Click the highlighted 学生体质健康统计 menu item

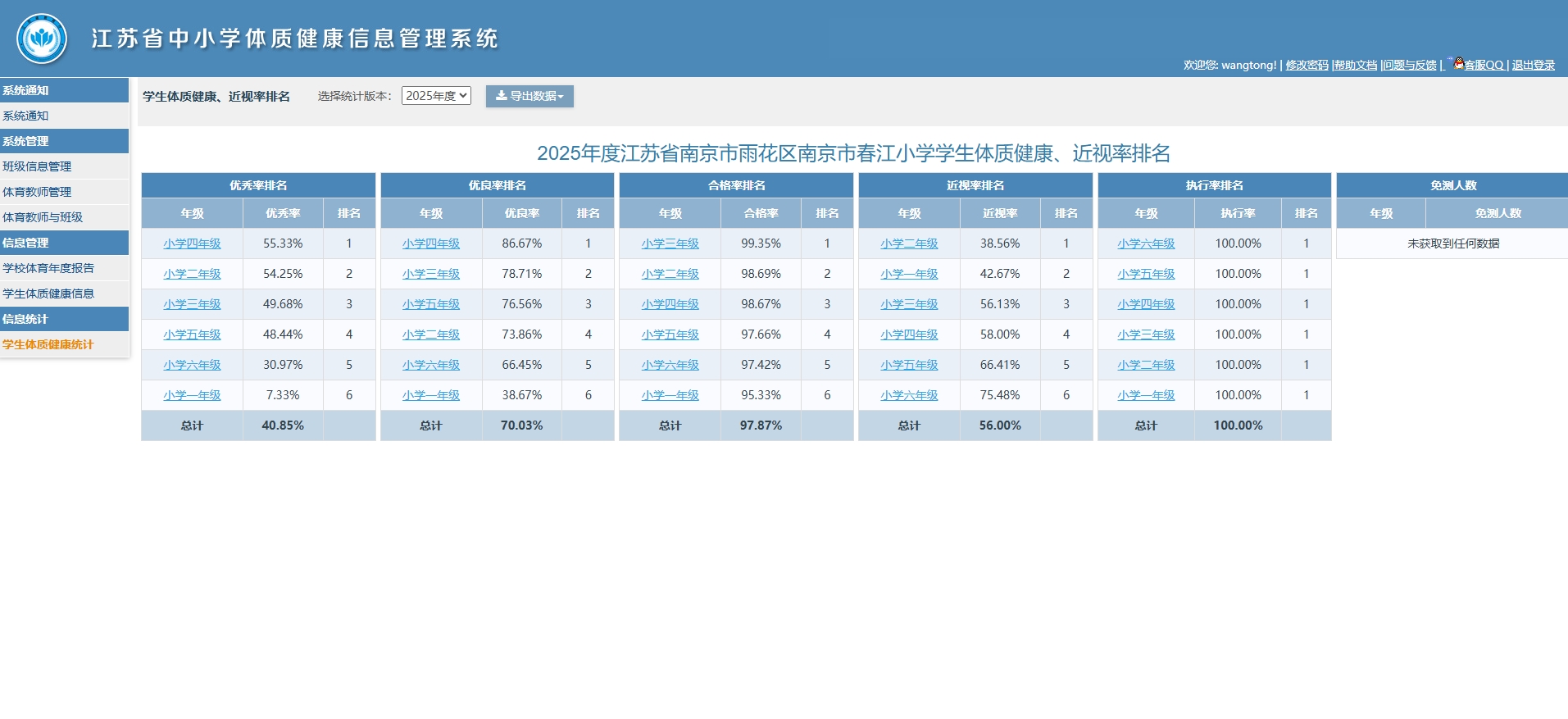click(x=48, y=344)
